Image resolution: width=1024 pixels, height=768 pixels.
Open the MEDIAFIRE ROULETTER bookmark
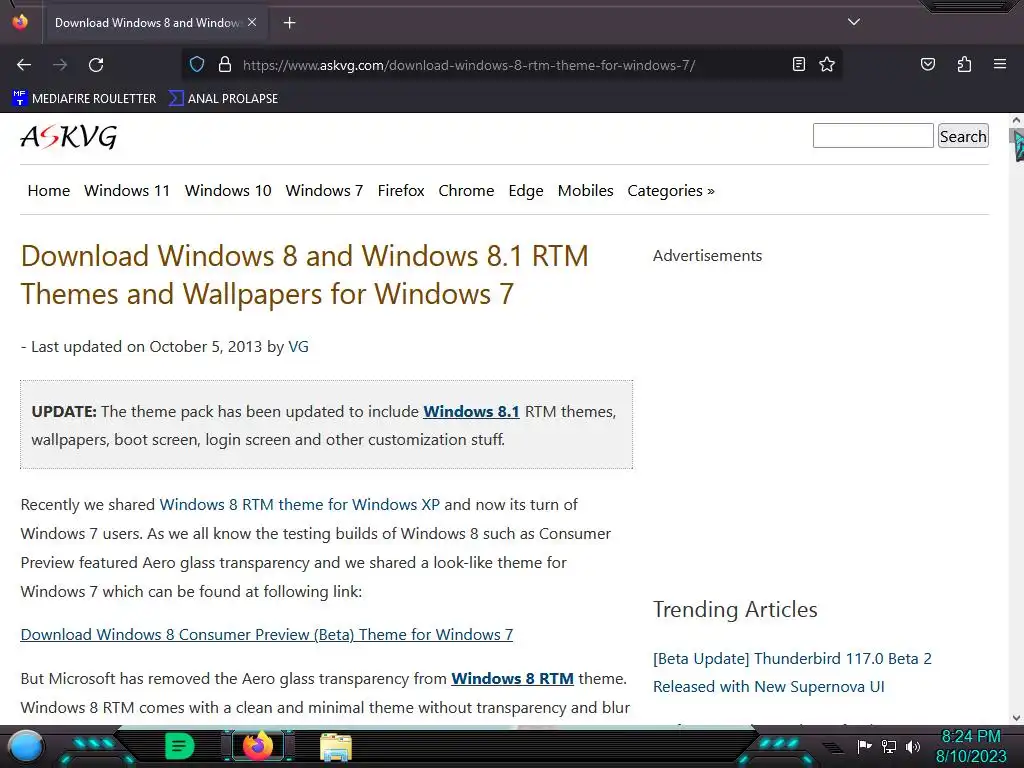click(x=84, y=99)
